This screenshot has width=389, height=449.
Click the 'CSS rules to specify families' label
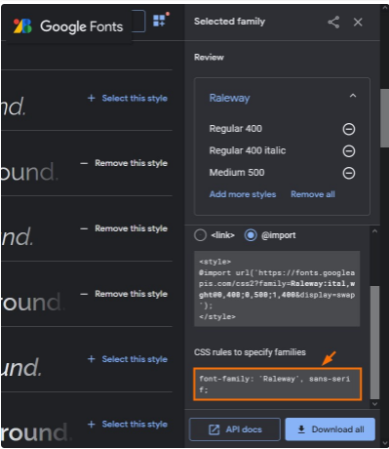click(250, 352)
